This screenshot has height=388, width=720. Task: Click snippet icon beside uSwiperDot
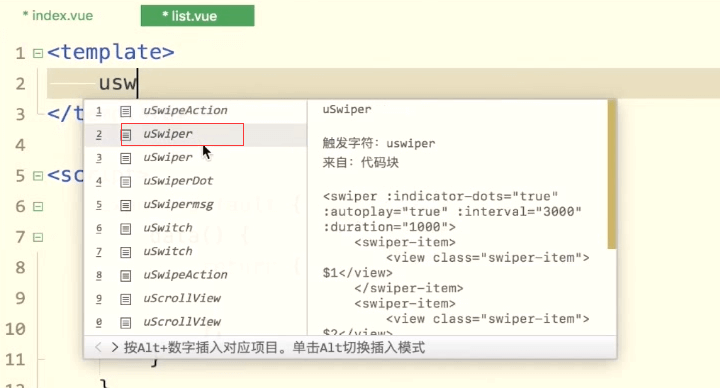125,182
